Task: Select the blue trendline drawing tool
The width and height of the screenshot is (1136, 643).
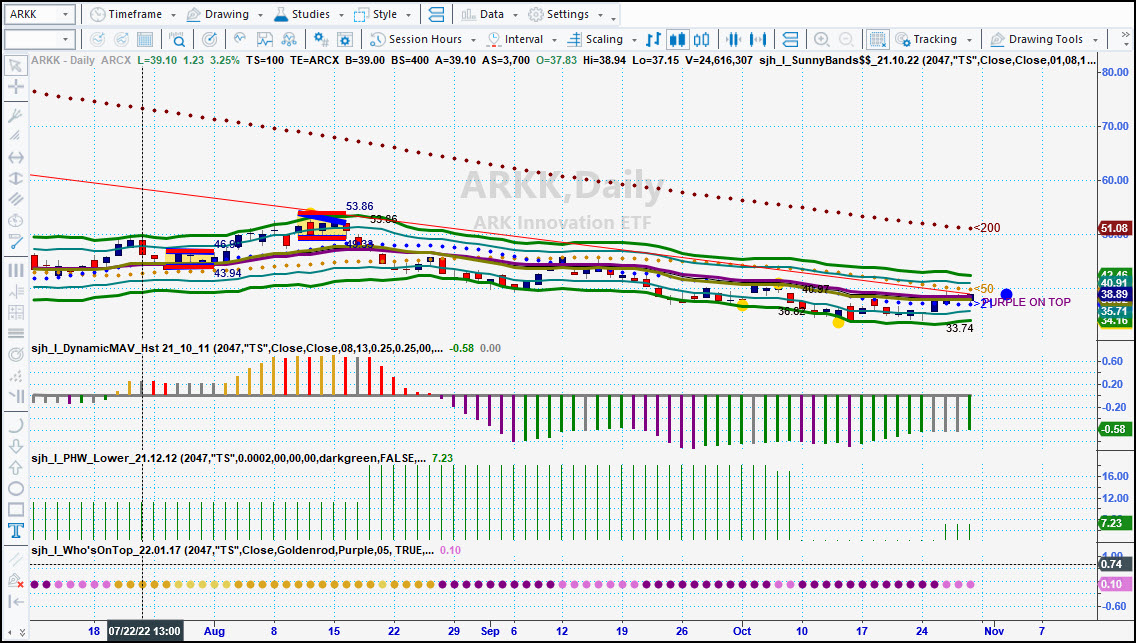Action: (15, 242)
